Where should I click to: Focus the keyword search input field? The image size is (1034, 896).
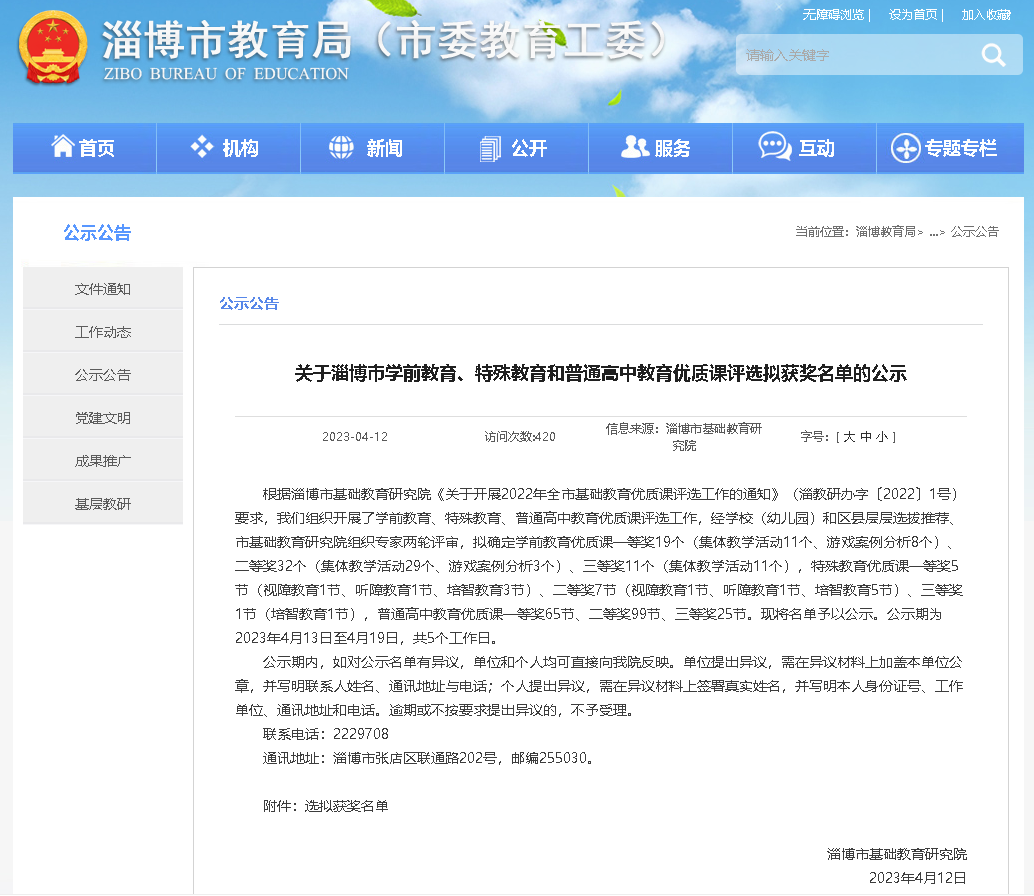[x=857, y=55]
